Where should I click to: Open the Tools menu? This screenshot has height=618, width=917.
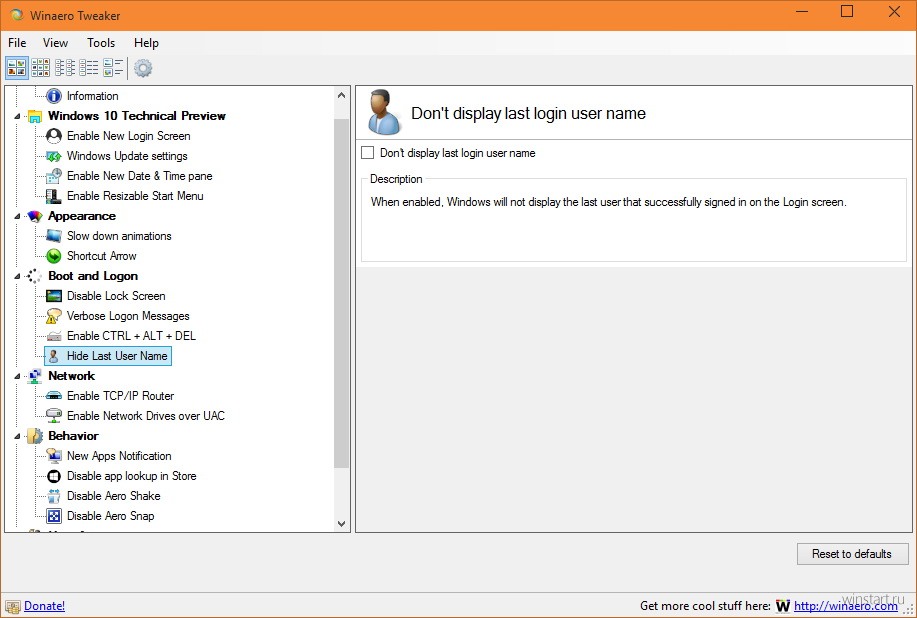tap(101, 43)
